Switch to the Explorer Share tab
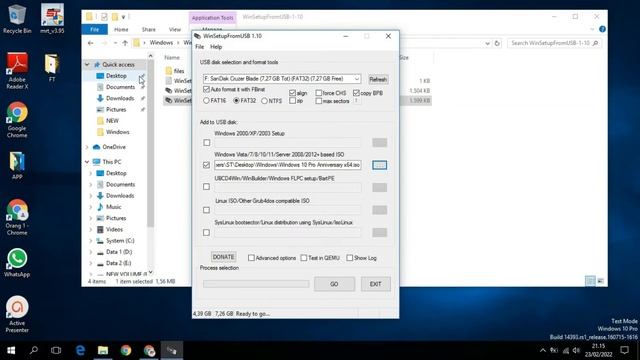This screenshot has height=360, width=640. (149, 29)
